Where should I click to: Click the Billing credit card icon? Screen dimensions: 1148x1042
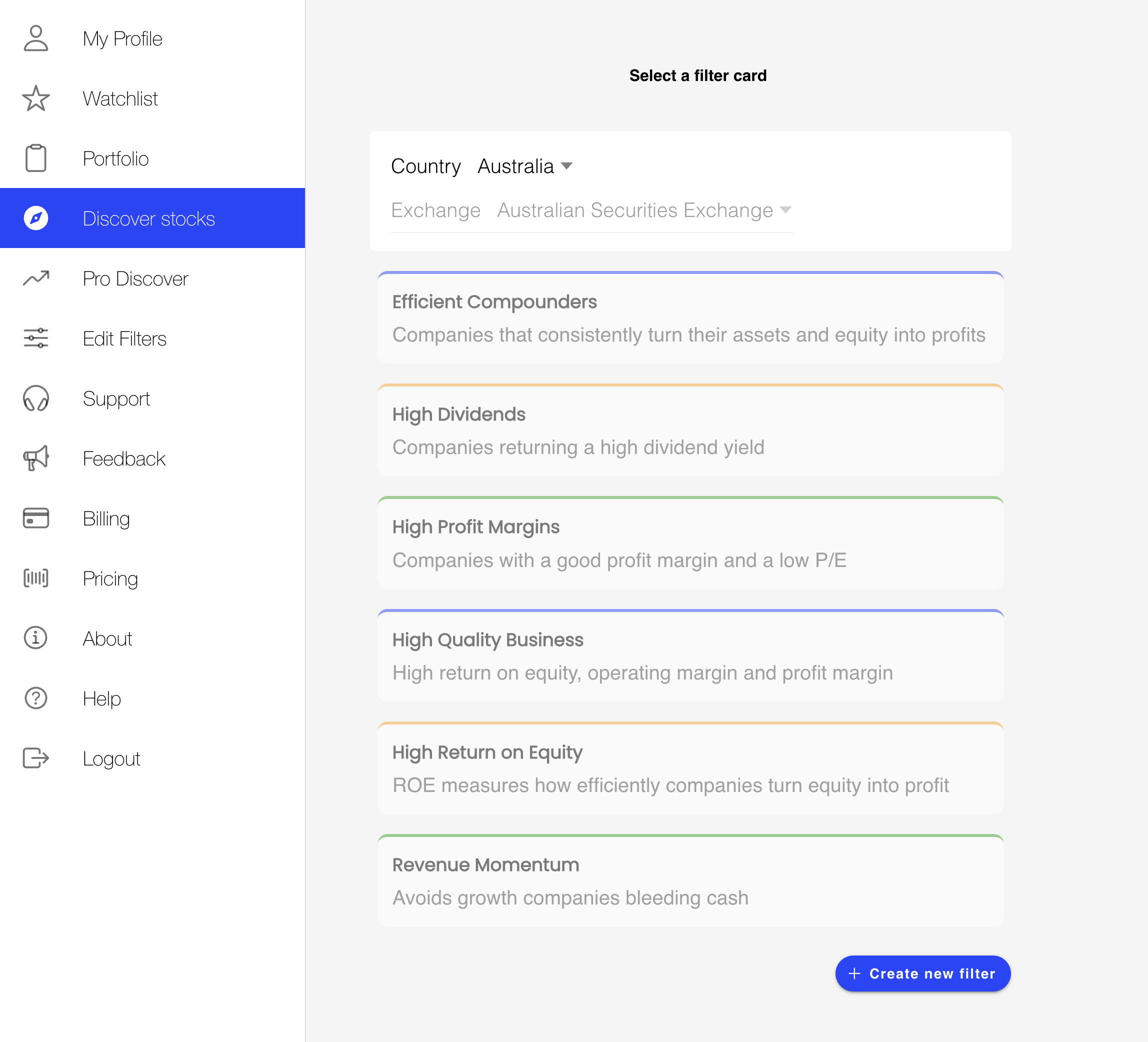36,518
